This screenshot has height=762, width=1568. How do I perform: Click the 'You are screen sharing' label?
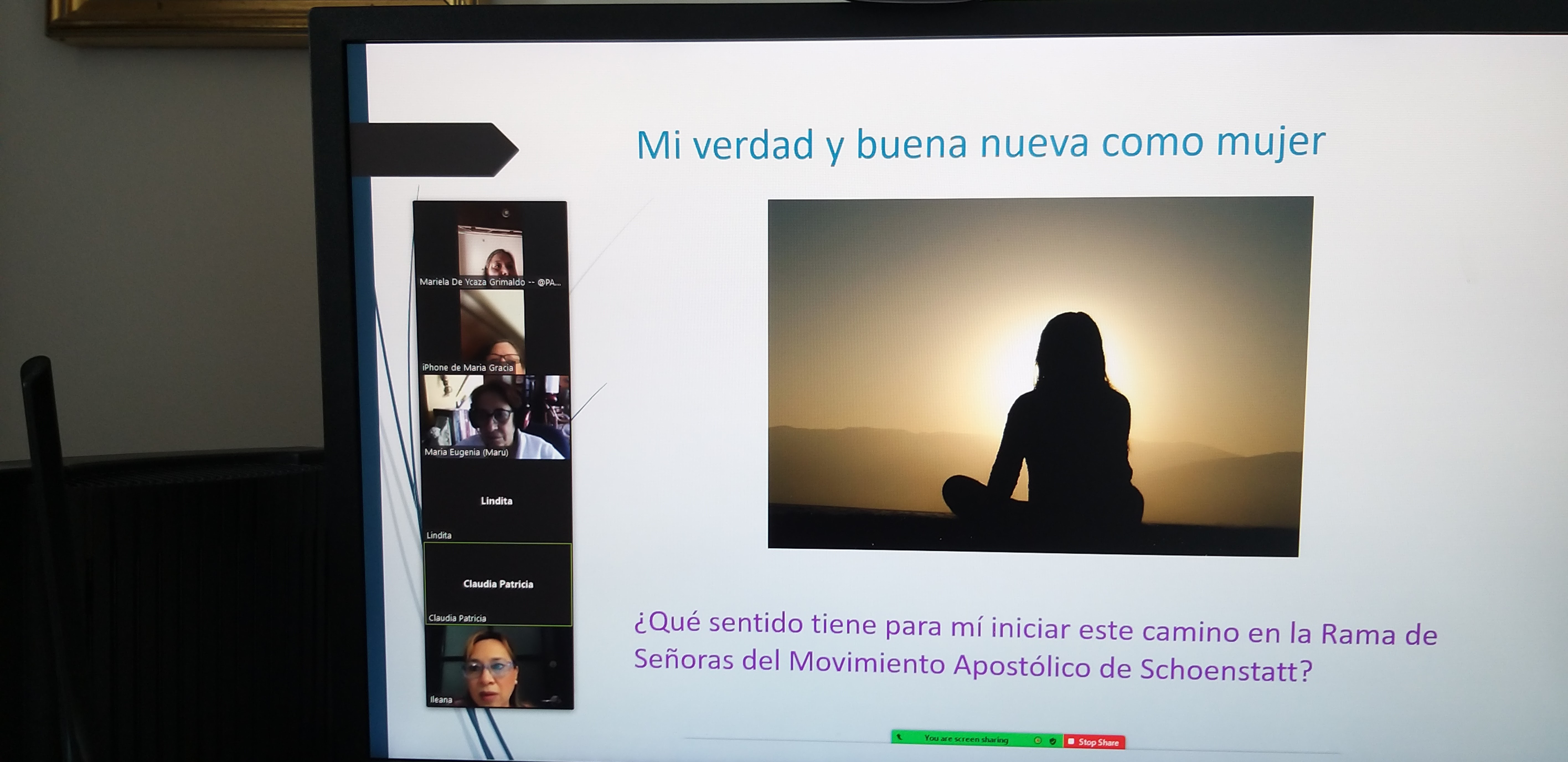click(x=966, y=739)
